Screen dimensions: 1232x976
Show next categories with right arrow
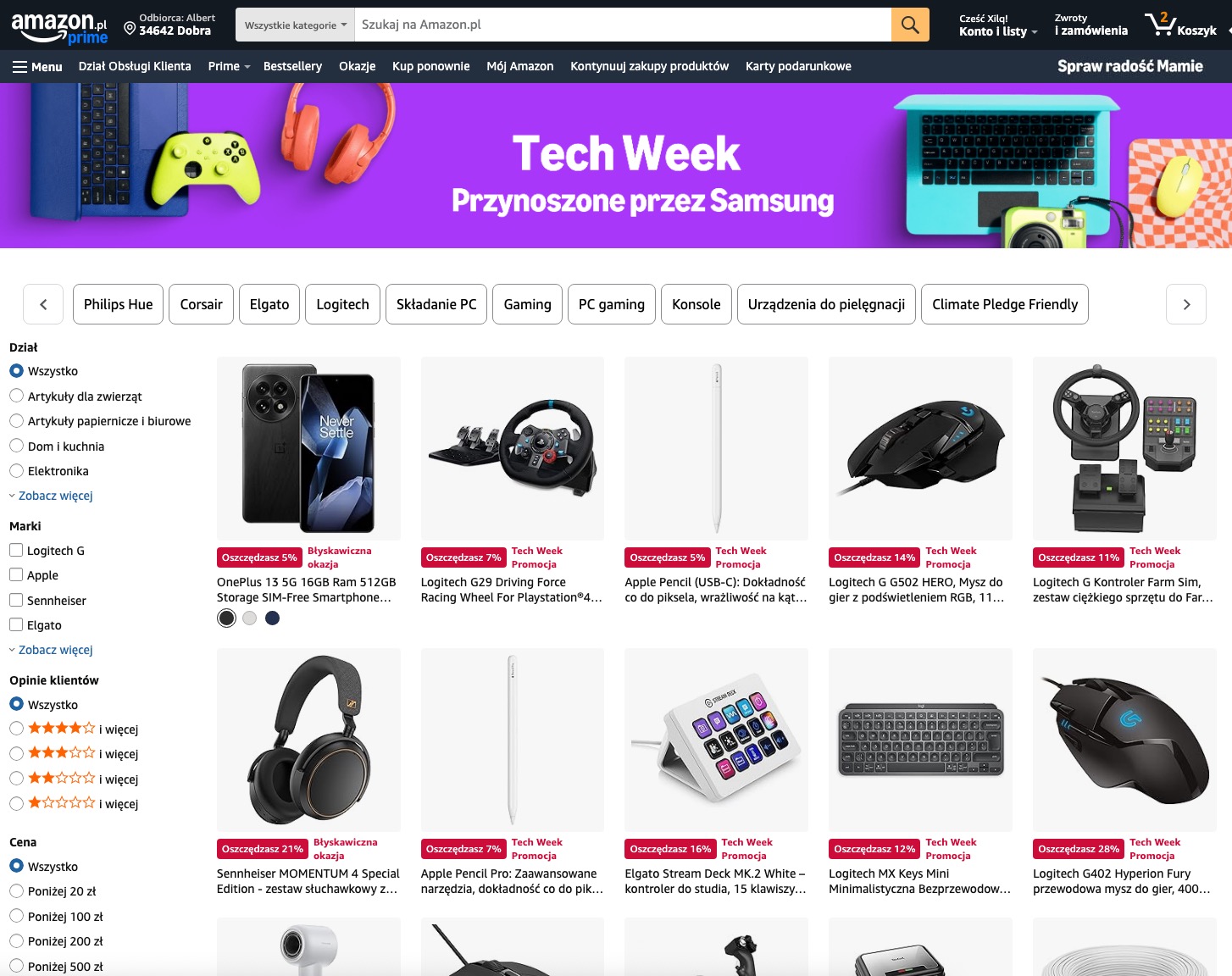pyautogui.click(x=1186, y=304)
